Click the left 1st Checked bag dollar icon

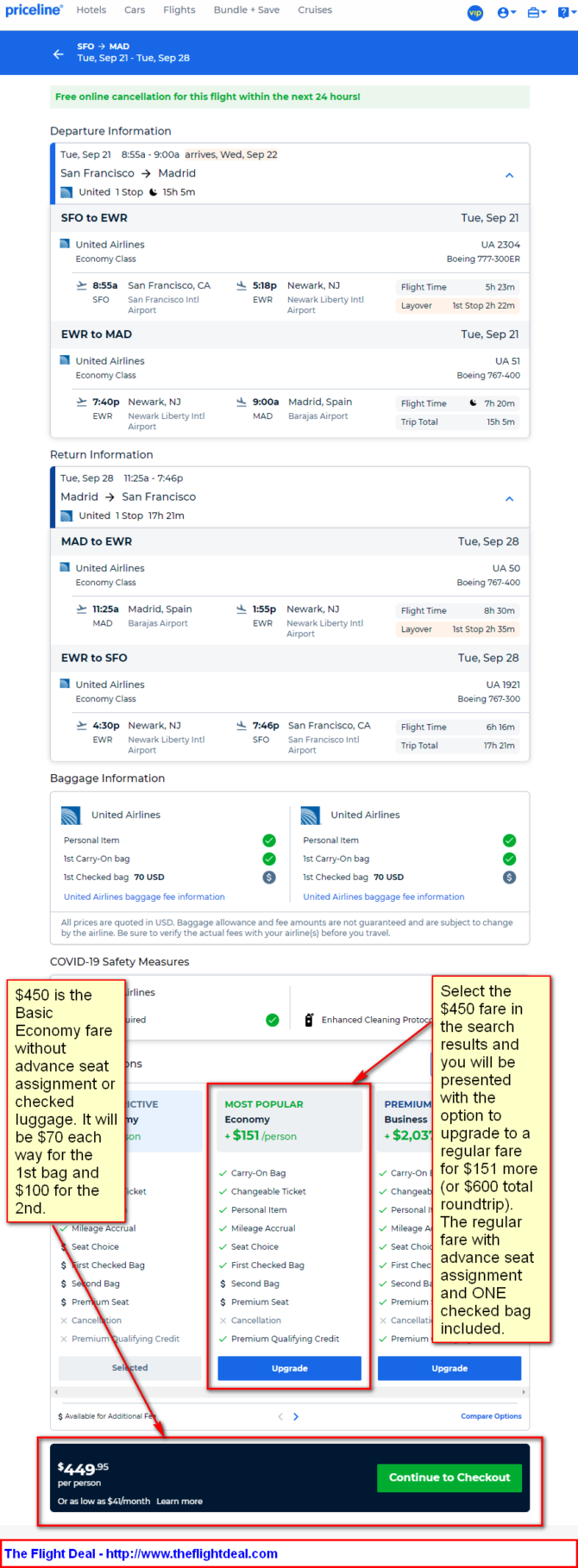tap(269, 877)
